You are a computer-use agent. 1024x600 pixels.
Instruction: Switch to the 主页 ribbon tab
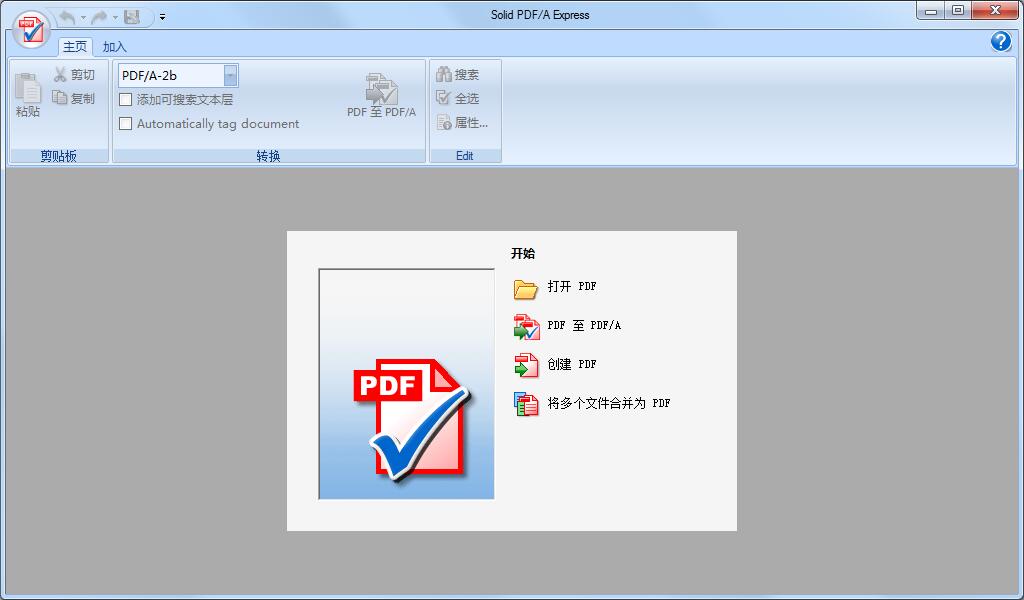pyautogui.click(x=74, y=46)
